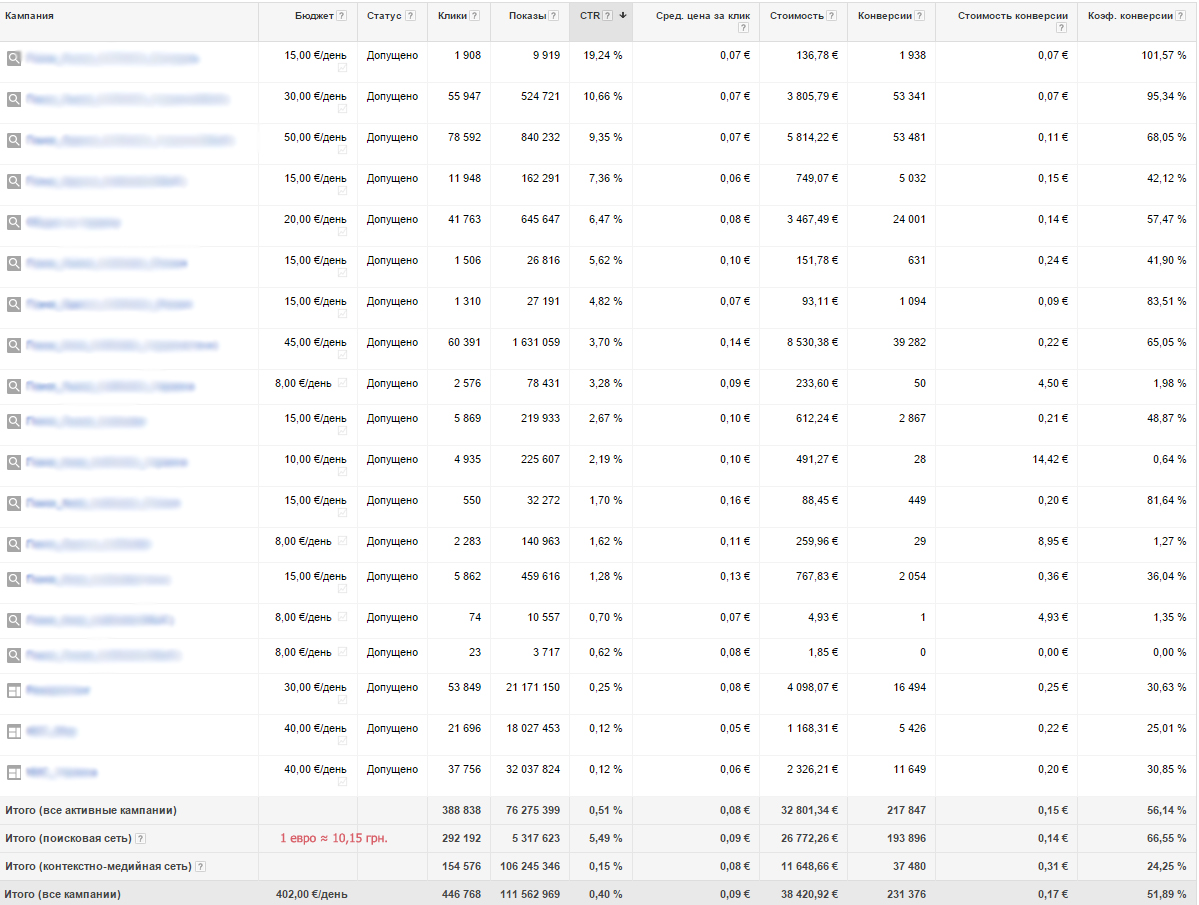Open blurred campaign link in 2 283 clicks row
Screen dimensions: 1199x905
pyautogui.click(x=88, y=544)
